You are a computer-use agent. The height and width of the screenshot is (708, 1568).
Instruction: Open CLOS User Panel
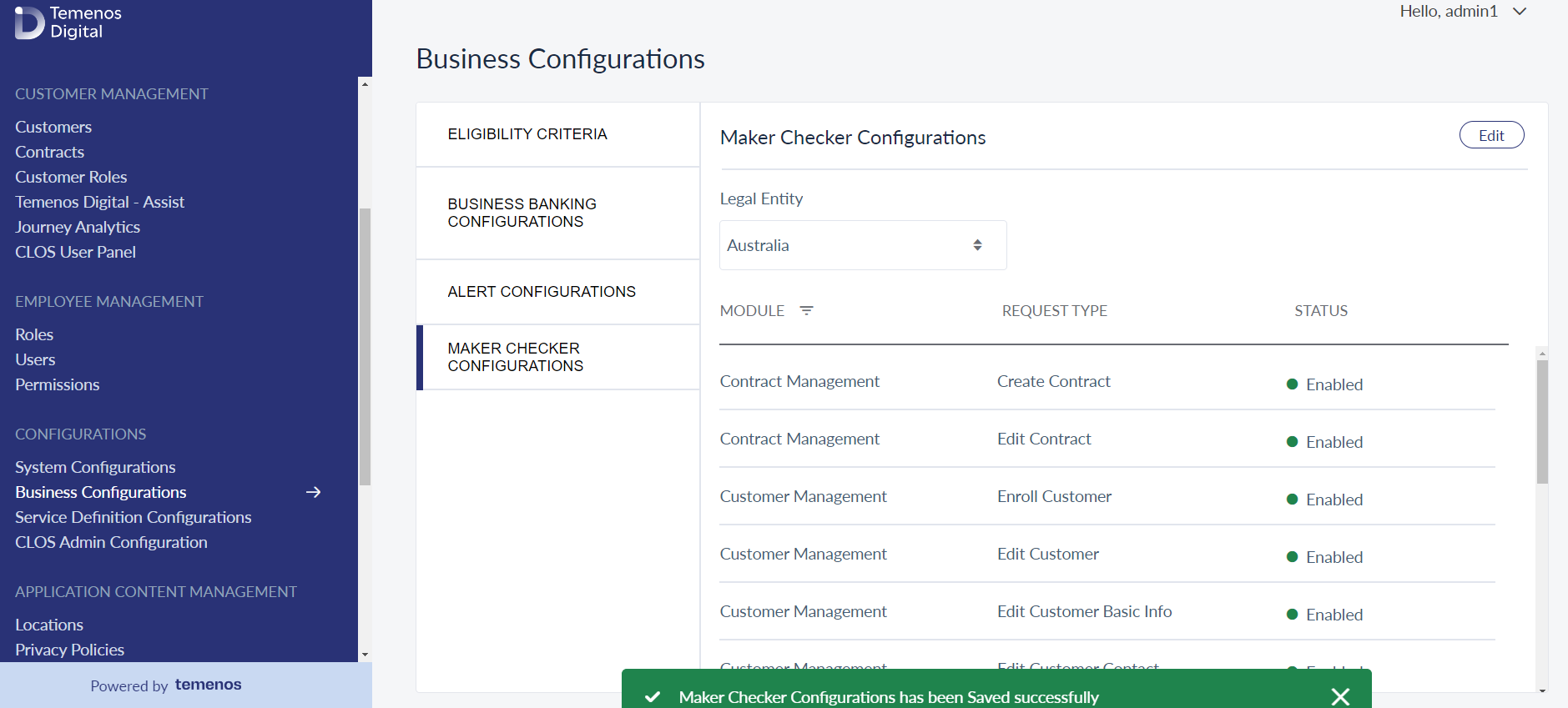75,252
